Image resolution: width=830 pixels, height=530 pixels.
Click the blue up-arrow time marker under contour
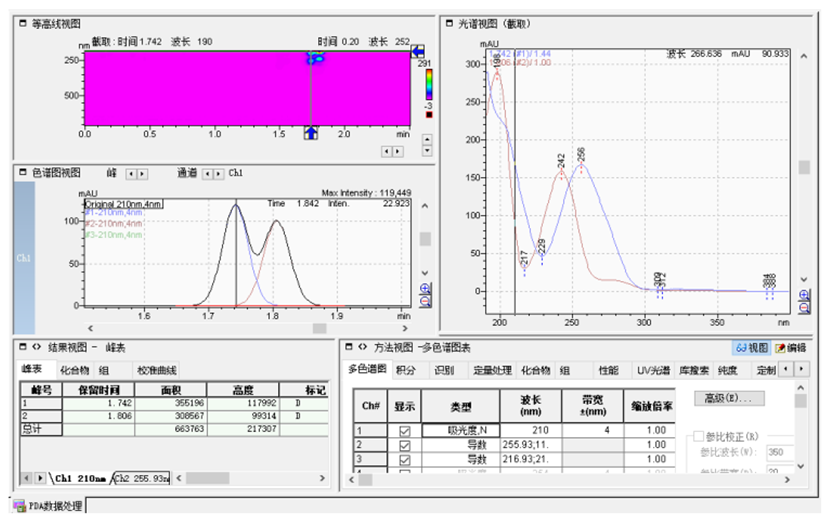coord(311,133)
